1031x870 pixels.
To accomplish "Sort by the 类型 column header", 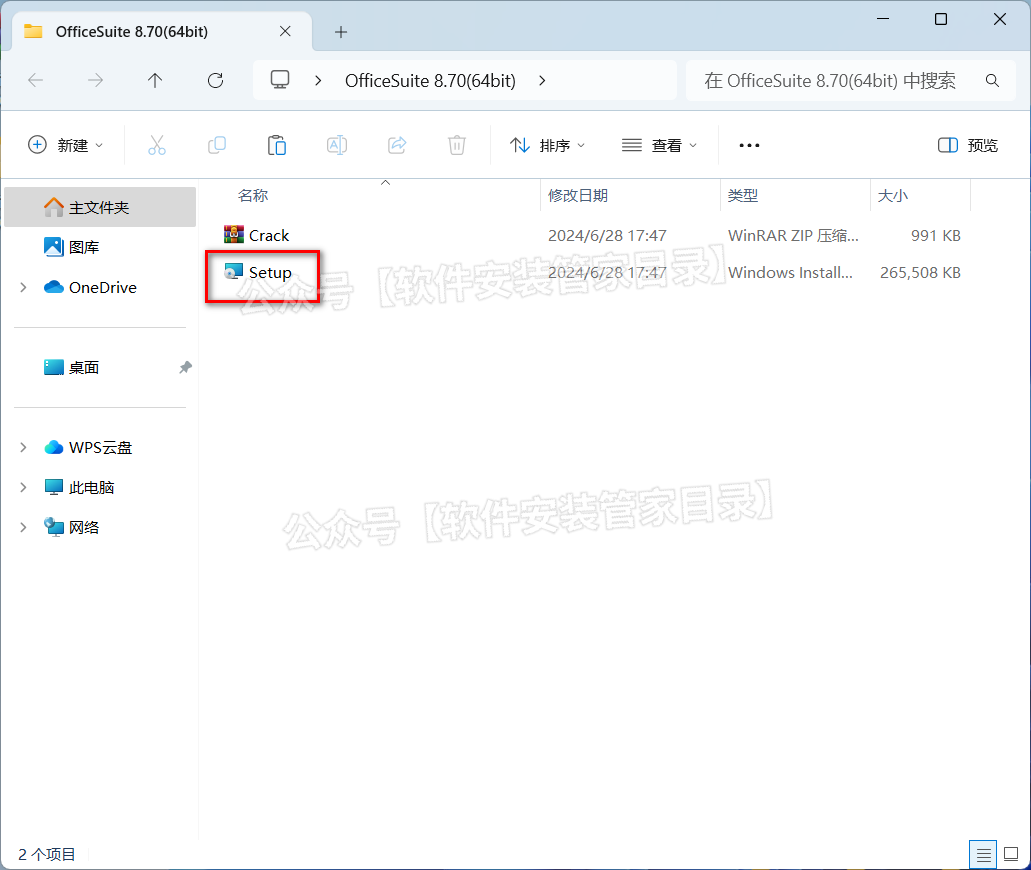I will point(743,195).
